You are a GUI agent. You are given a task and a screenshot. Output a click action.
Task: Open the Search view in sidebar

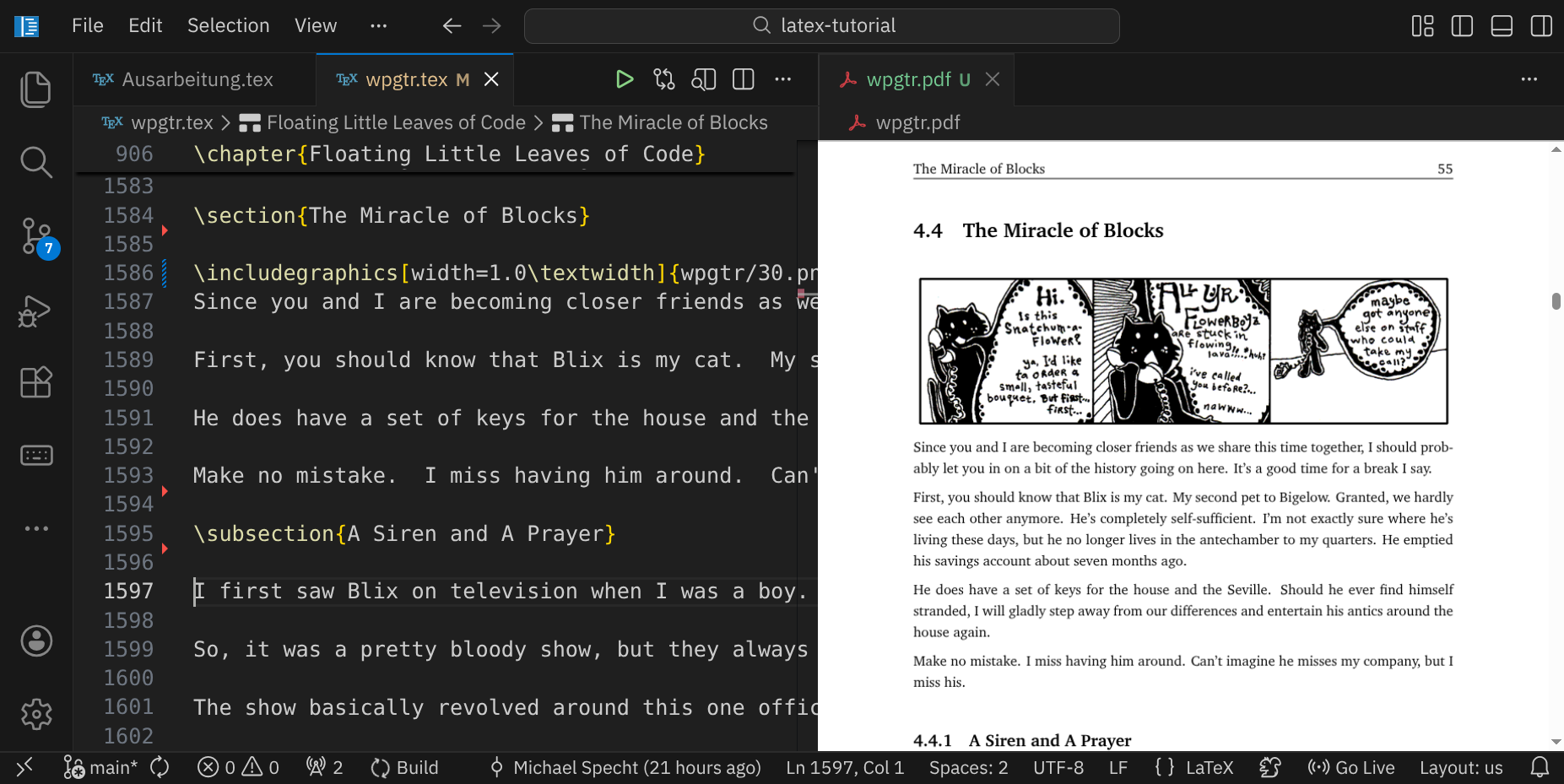point(35,162)
